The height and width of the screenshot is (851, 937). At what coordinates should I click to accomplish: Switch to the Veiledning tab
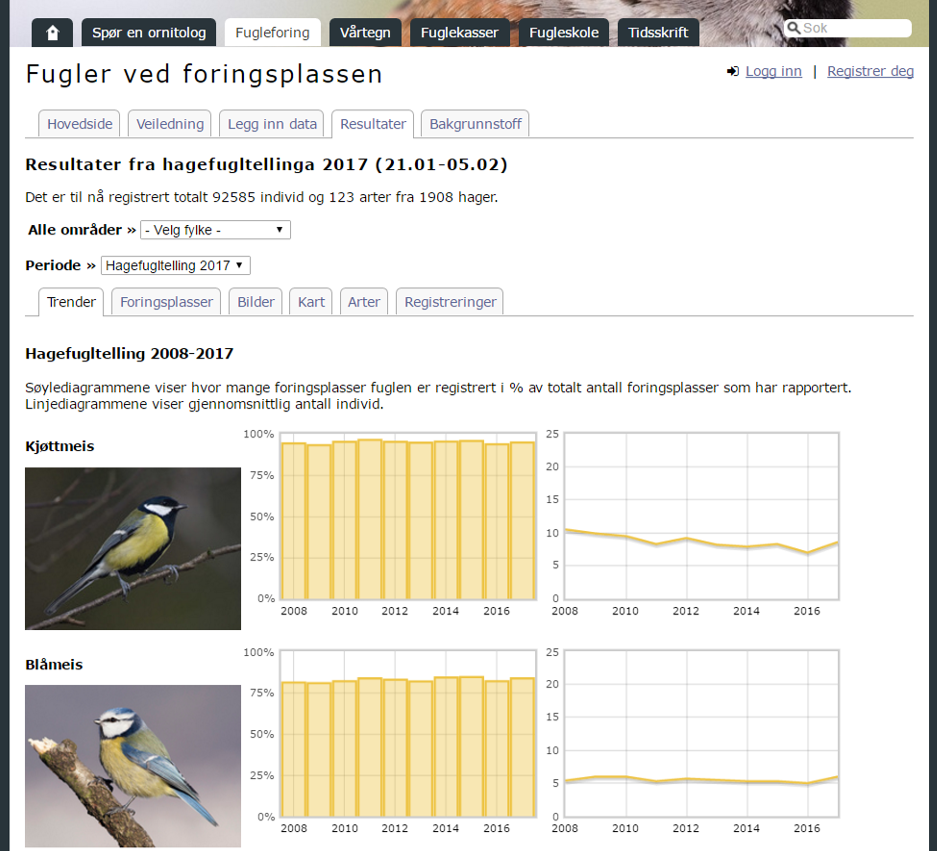[170, 124]
